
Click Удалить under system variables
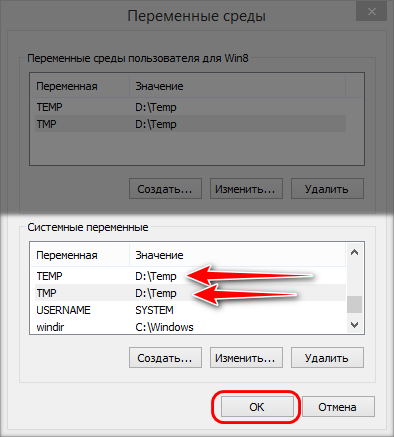pos(327,358)
